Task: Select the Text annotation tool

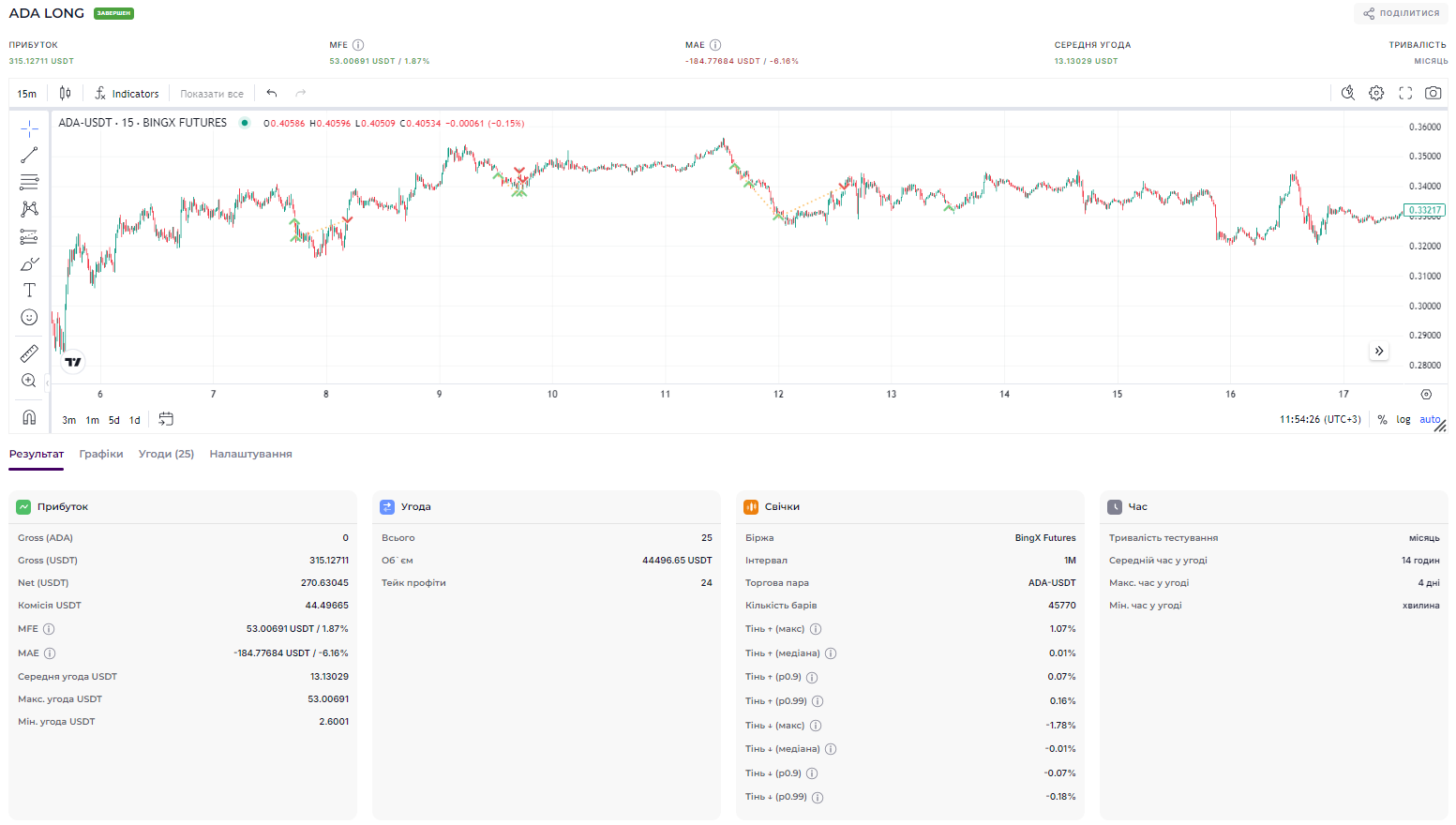Action: [29, 291]
